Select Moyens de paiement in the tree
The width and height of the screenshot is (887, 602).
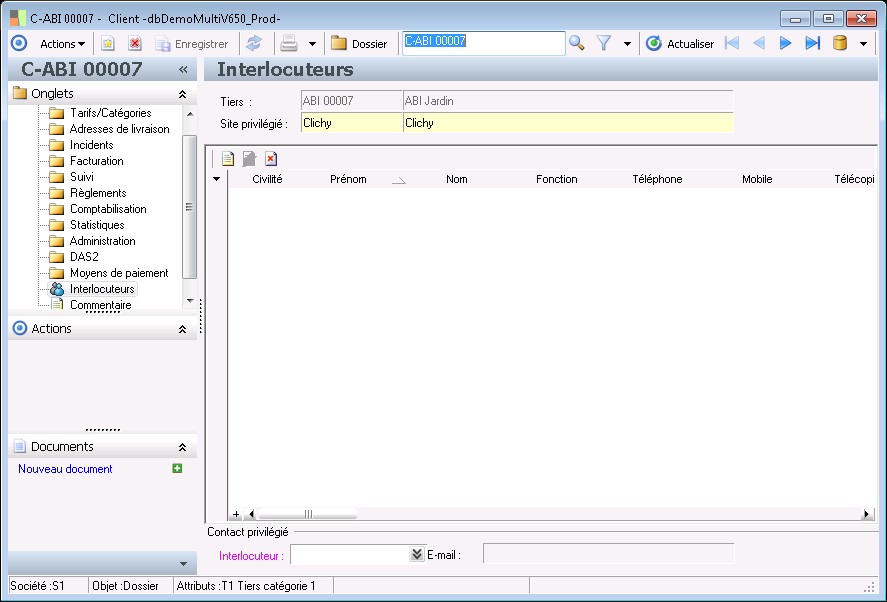click(x=118, y=273)
